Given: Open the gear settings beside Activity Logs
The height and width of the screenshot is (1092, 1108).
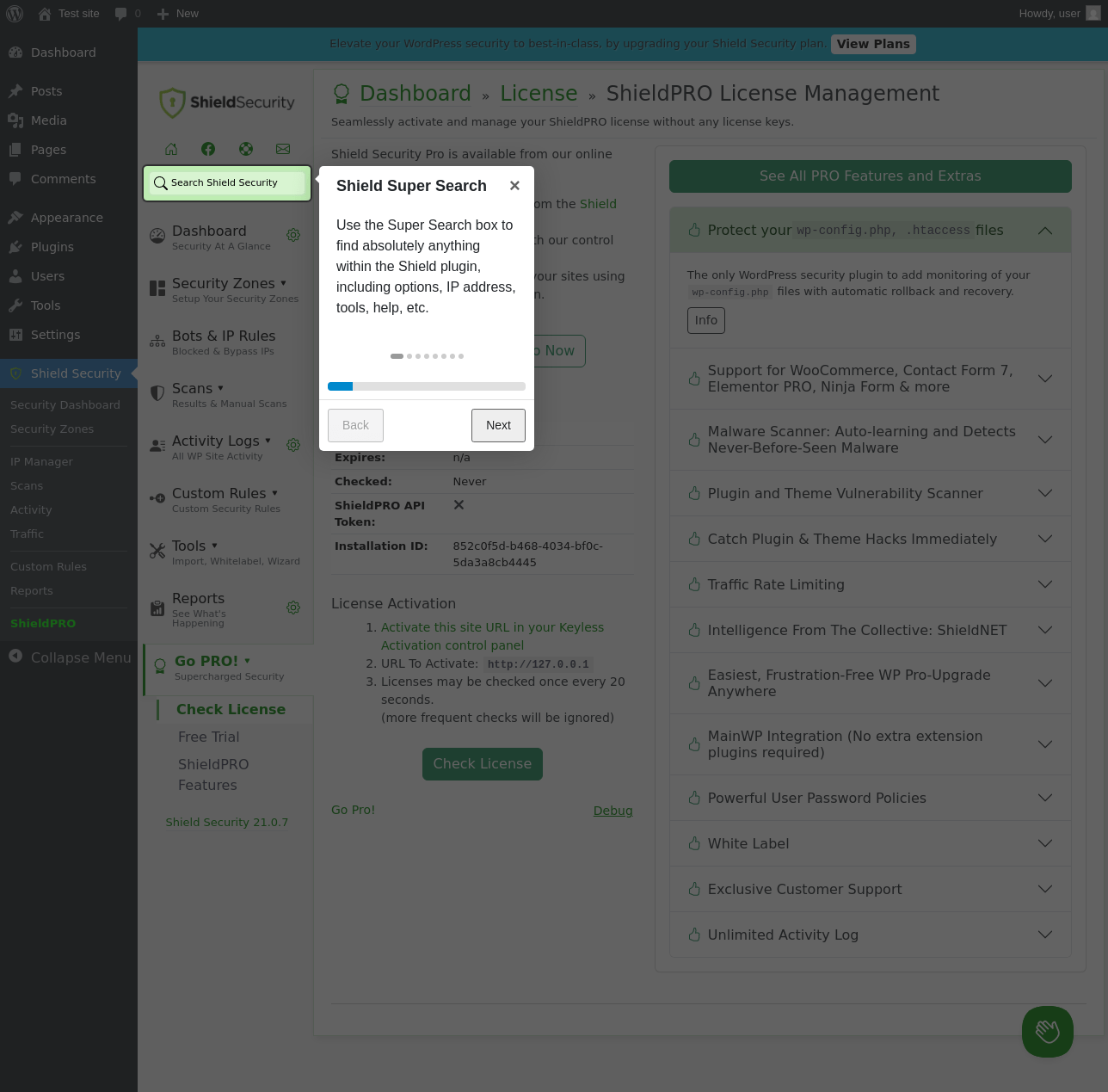Looking at the screenshot, I should pyautogui.click(x=293, y=445).
